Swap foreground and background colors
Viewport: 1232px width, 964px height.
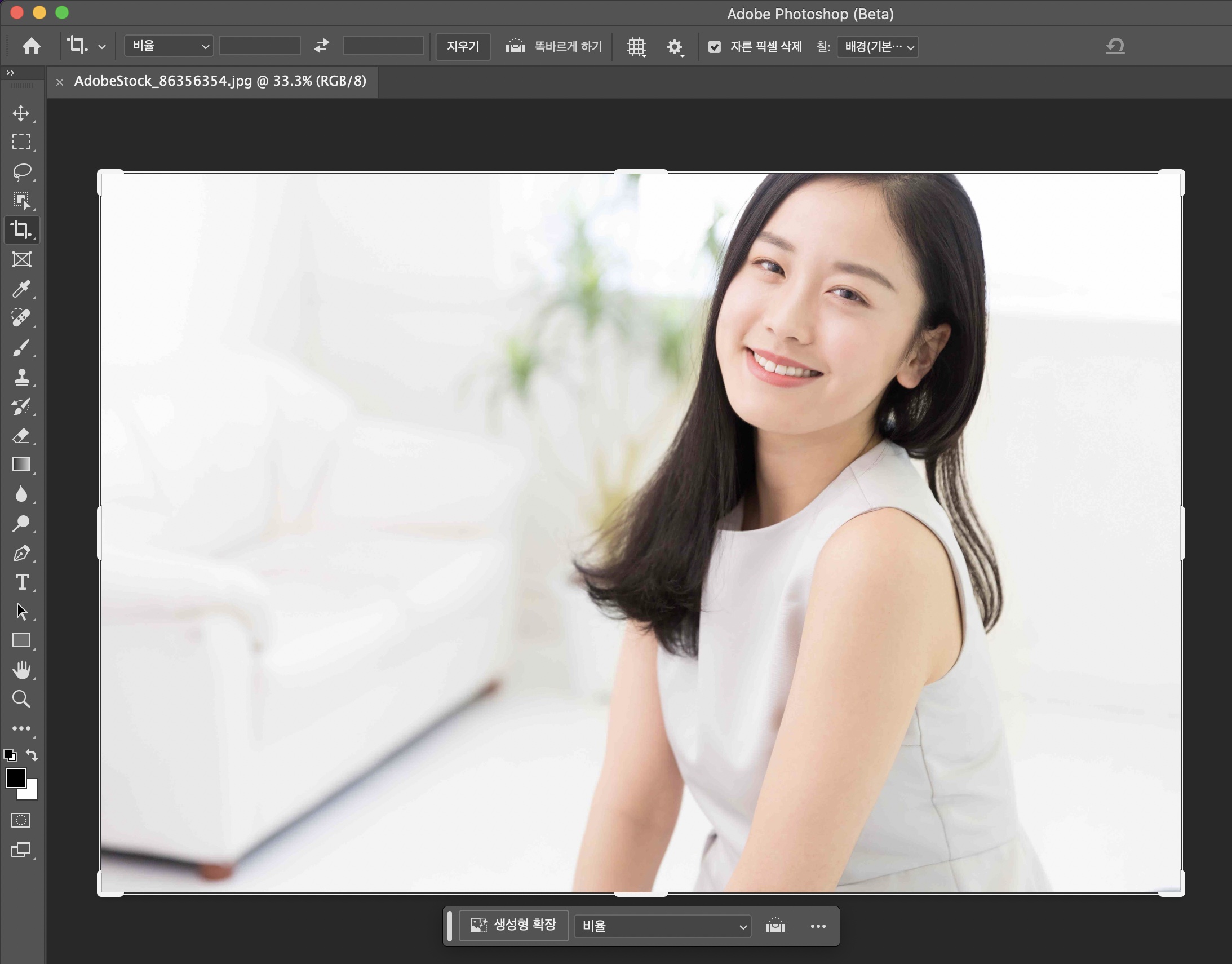[32, 755]
